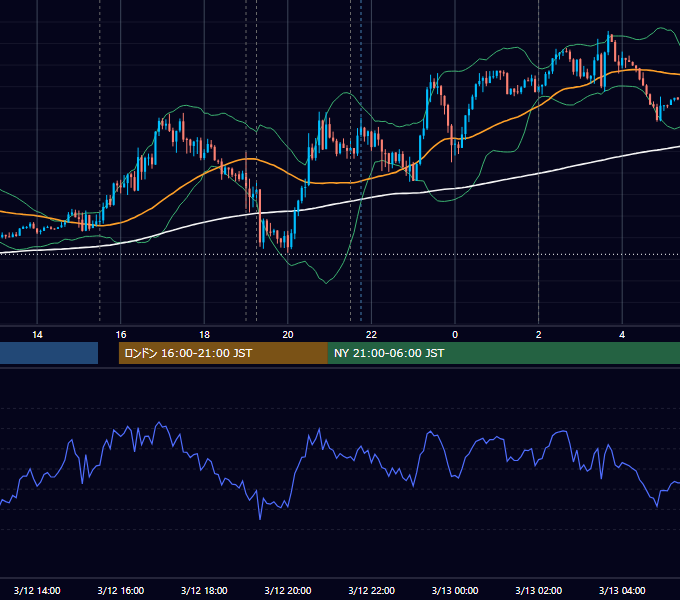Click the 22 hour axis label

[x=371, y=335]
